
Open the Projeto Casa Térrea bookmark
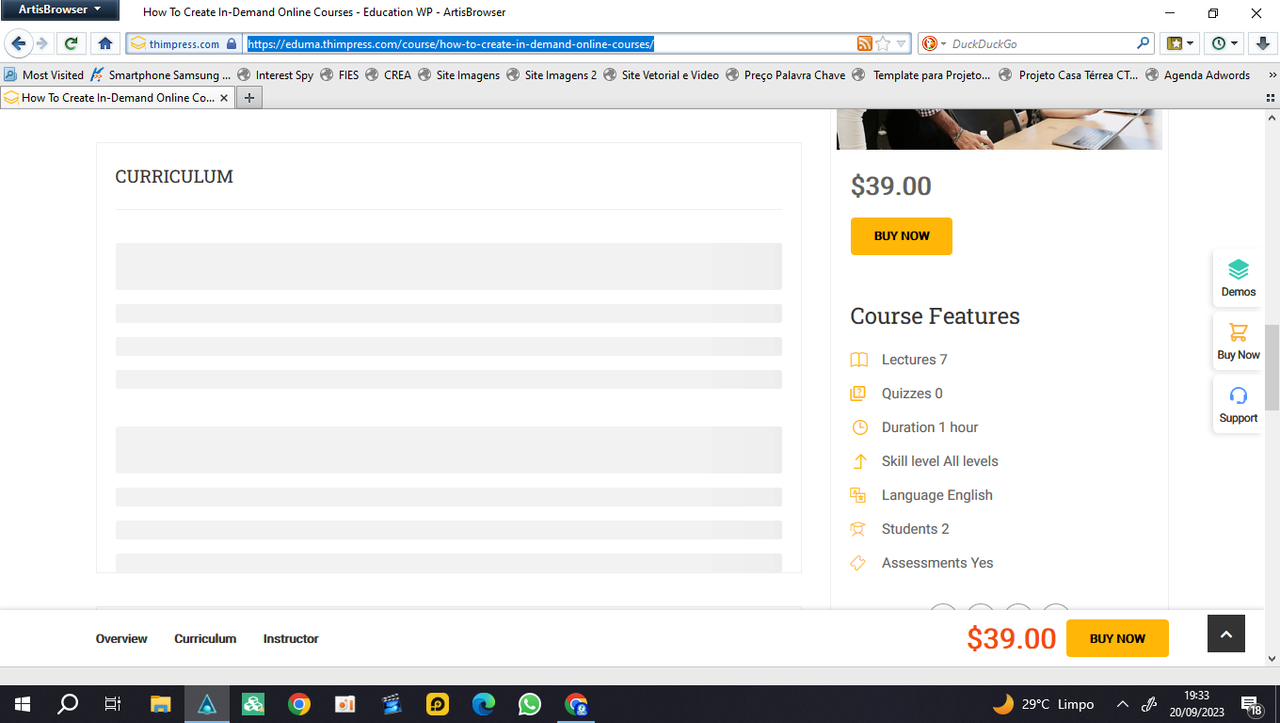click(1069, 75)
